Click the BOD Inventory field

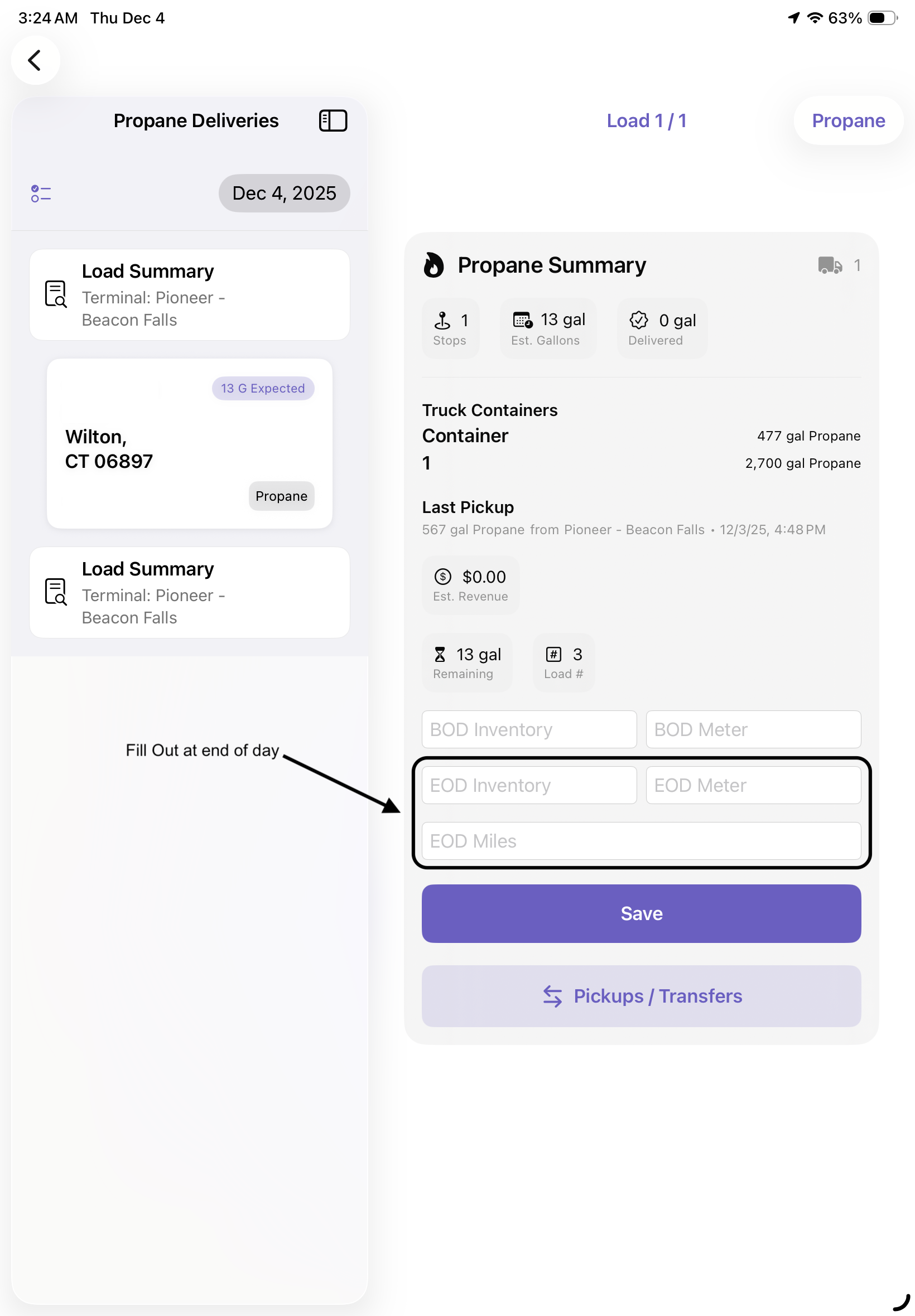pyautogui.click(x=528, y=729)
